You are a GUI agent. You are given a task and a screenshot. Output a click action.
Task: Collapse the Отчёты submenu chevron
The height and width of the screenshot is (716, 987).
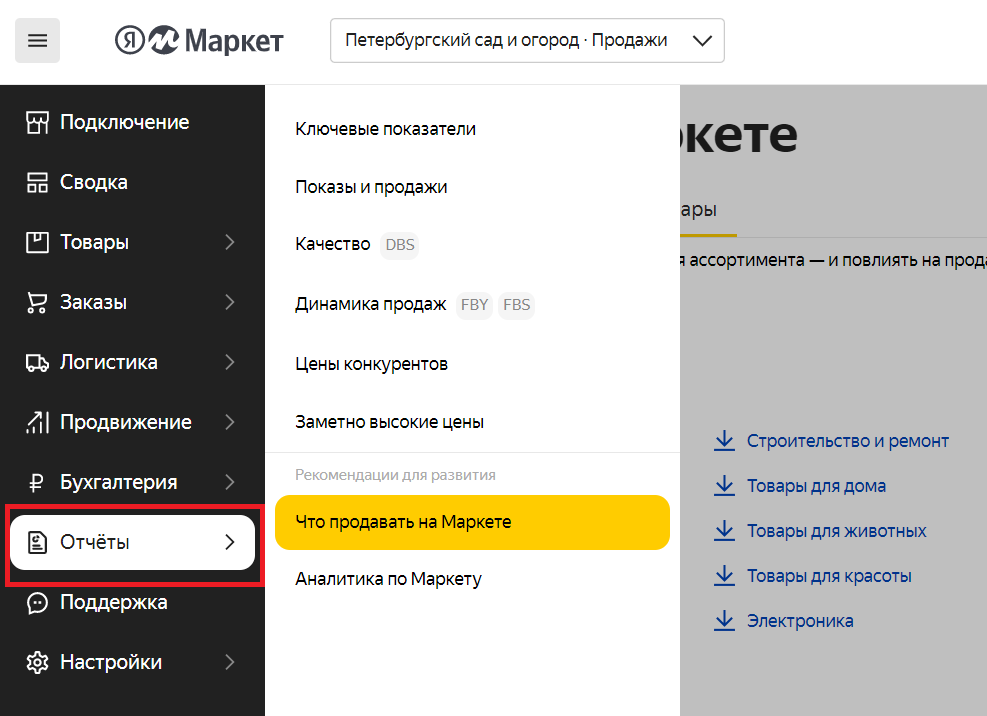tap(230, 543)
